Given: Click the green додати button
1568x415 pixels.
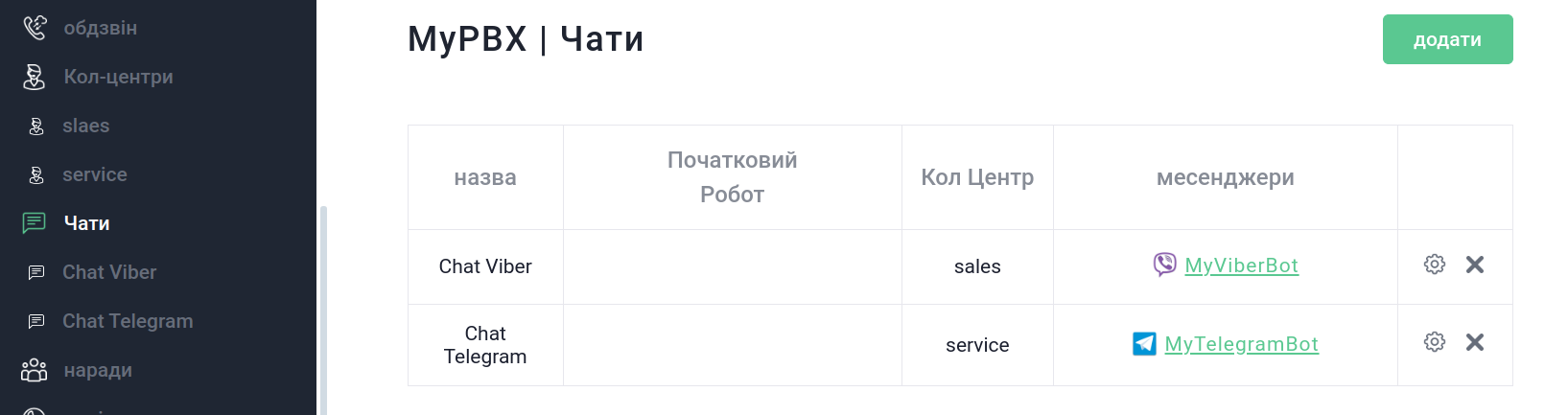Looking at the screenshot, I should pos(1447,39).
